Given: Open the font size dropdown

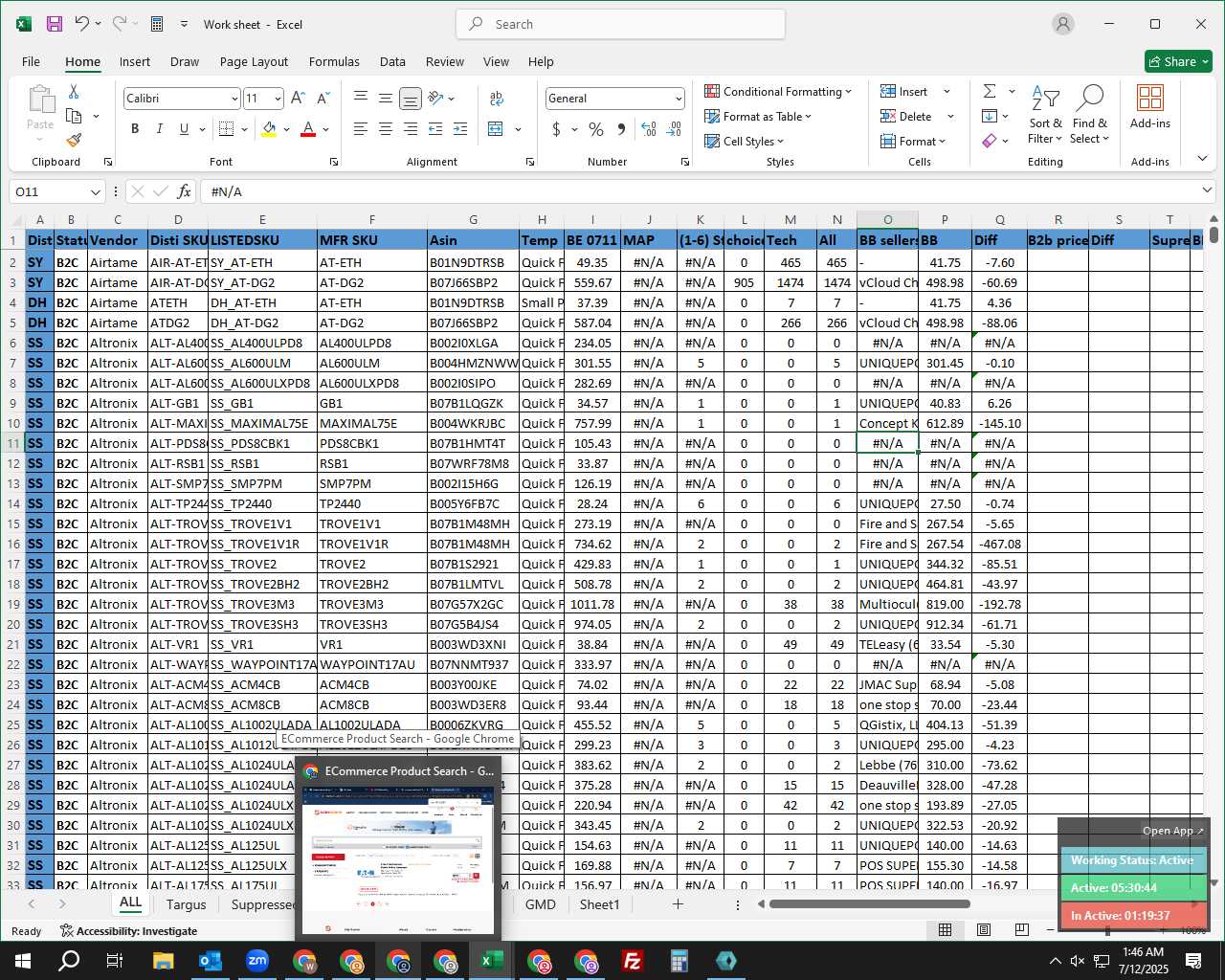Looking at the screenshot, I should pyautogui.click(x=278, y=99).
